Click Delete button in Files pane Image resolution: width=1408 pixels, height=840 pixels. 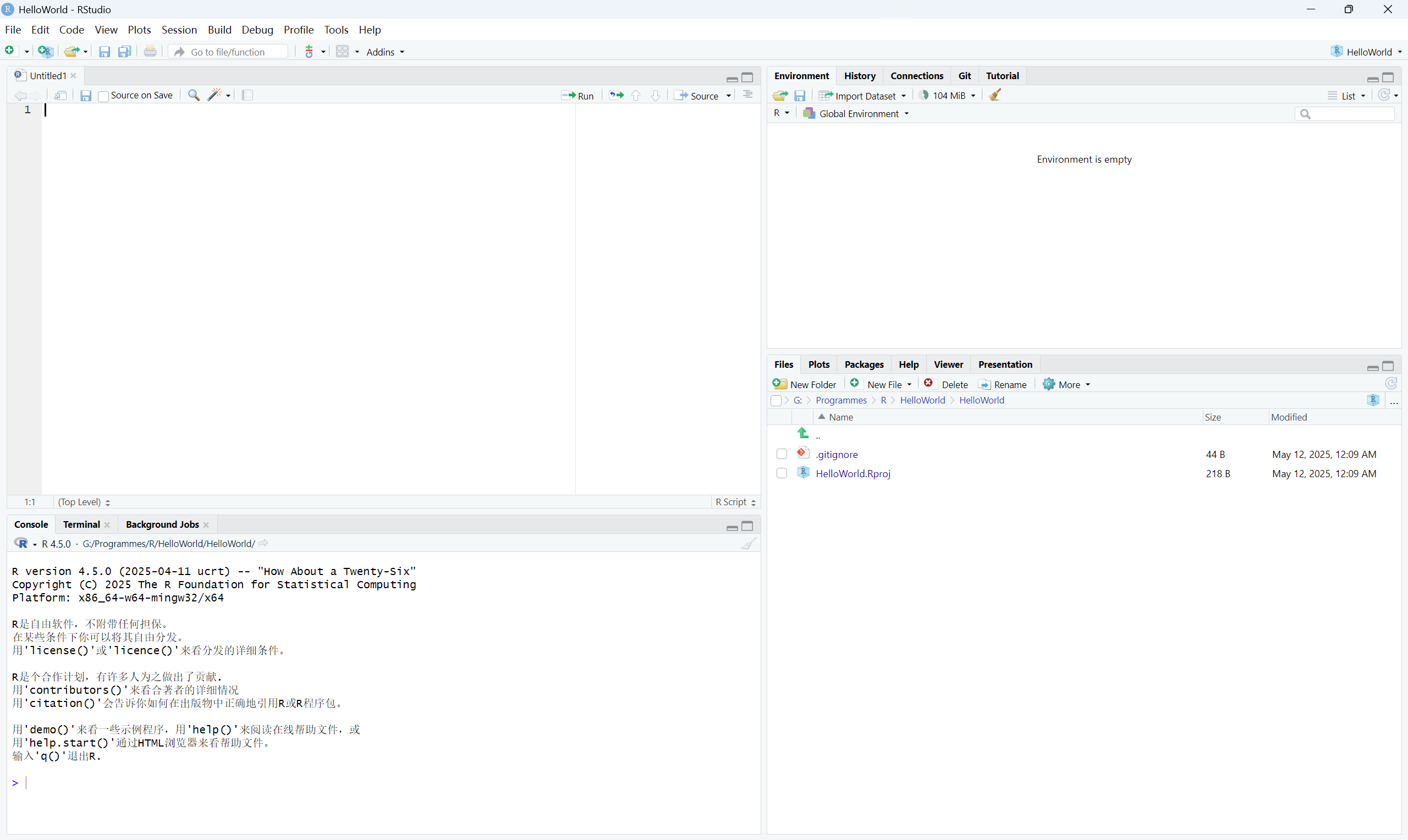[x=947, y=384]
